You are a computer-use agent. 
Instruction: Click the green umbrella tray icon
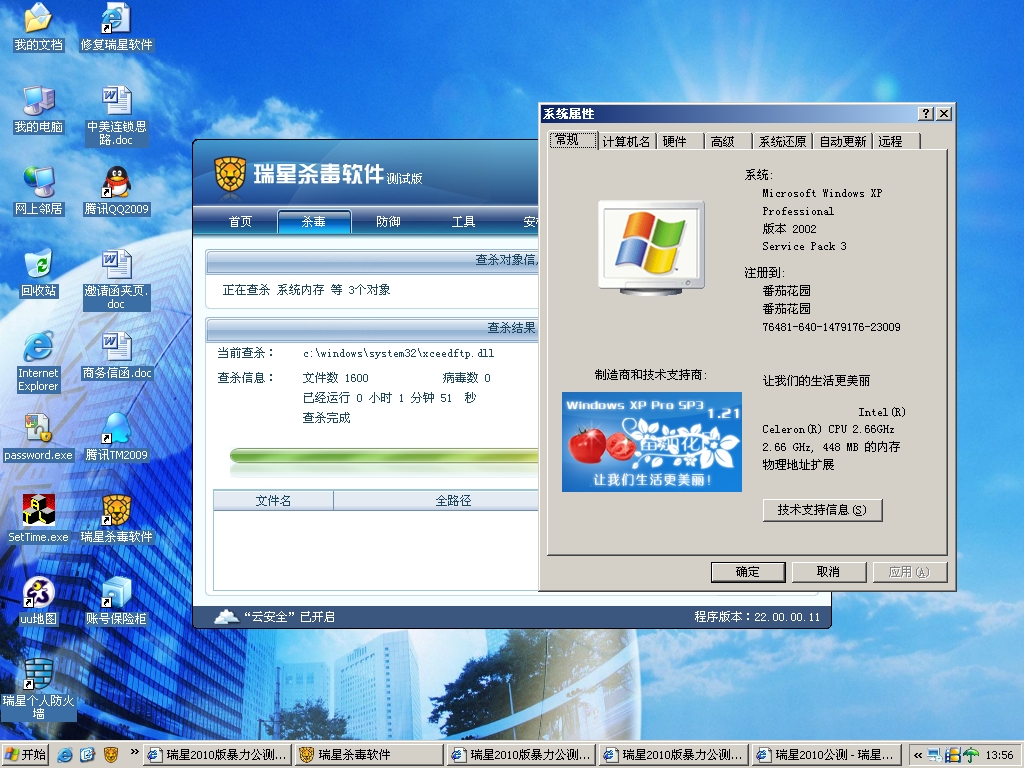(971, 756)
